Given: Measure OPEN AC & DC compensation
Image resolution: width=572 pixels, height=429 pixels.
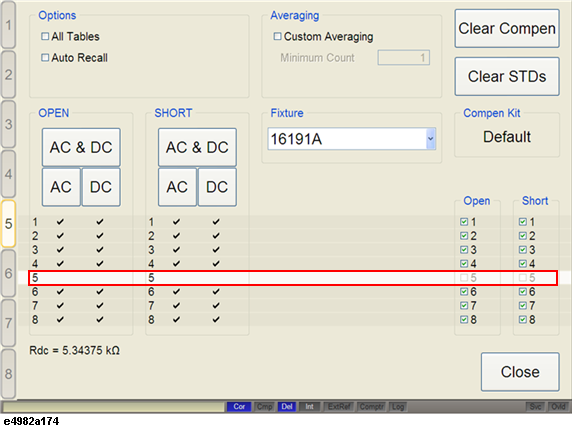Looking at the screenshot, I should point(81,147).
